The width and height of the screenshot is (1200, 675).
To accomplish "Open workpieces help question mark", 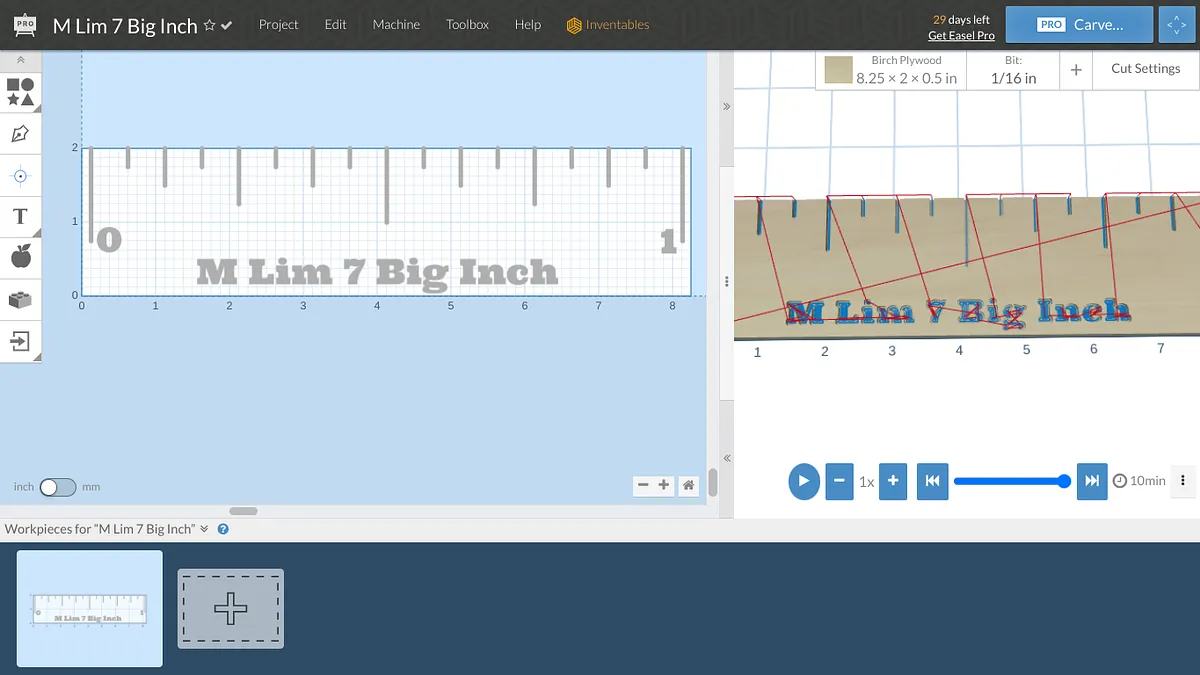I will coord(223,529).
